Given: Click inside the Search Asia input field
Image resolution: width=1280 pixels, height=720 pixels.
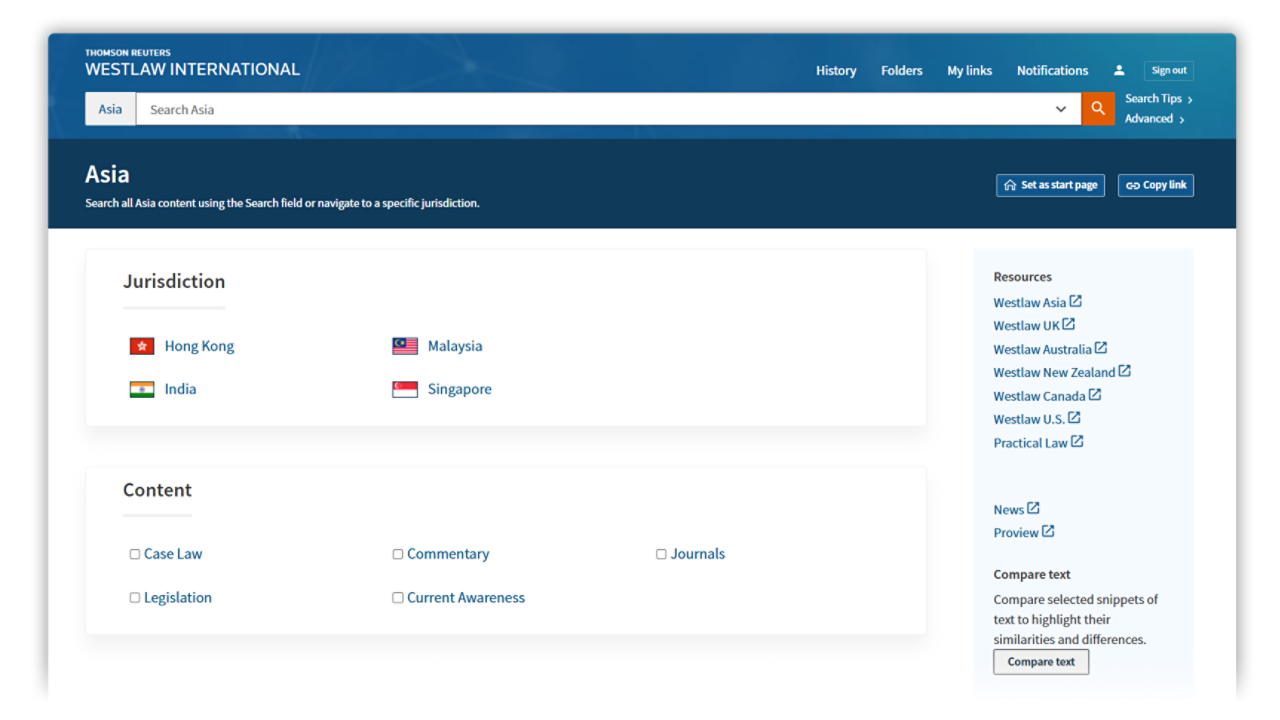Looking at the screenshot, I should [400, 108].
